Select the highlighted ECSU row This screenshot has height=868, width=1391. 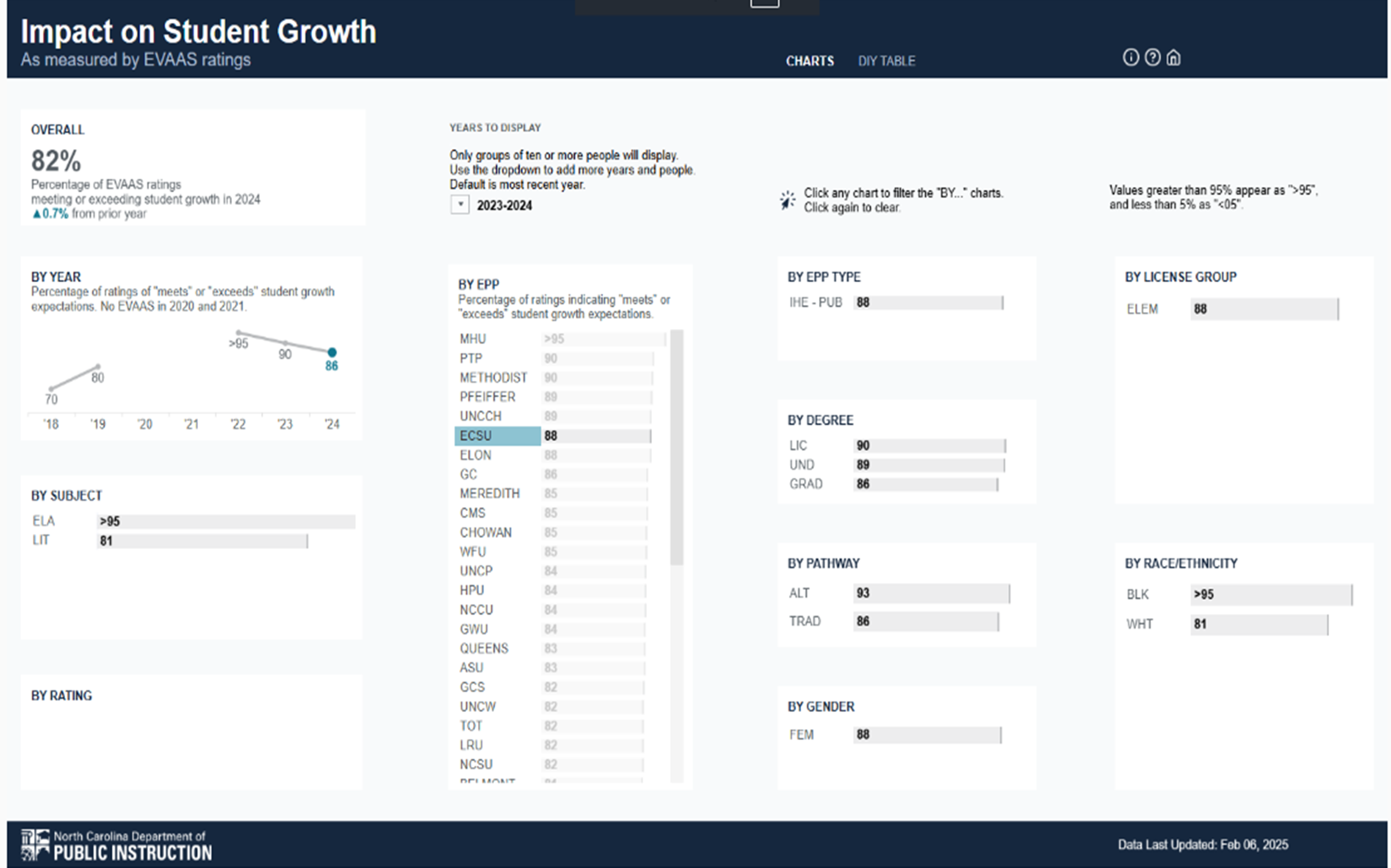pyautogui.click(x=497, y=436)
